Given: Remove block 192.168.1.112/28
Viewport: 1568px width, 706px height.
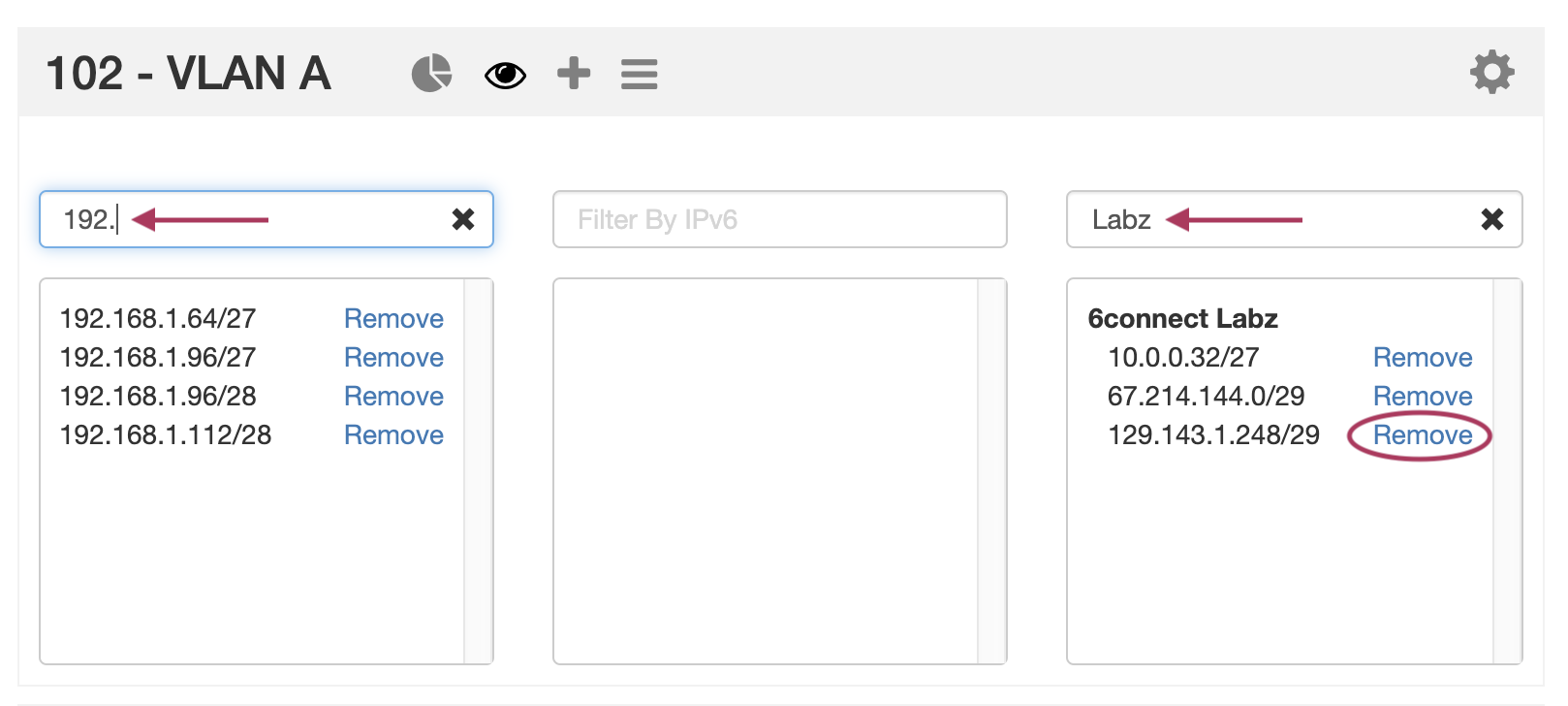Looking at the screenshot, I should tap(393, 435).
